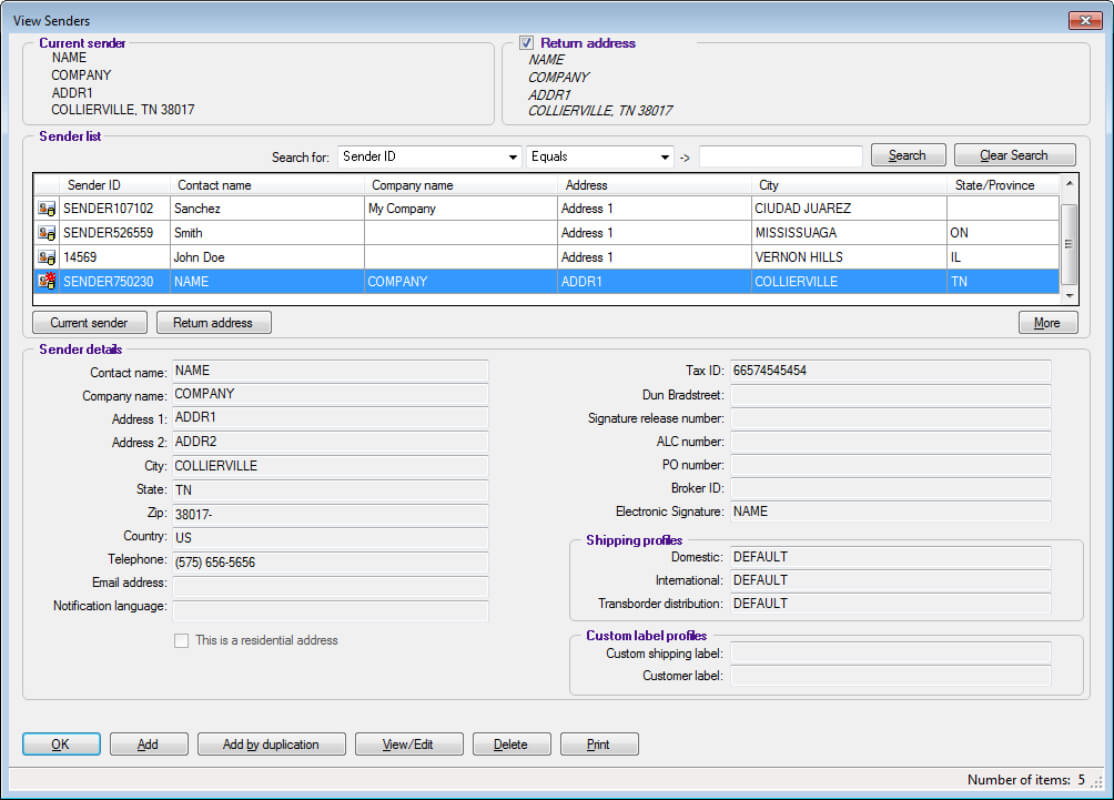Click the Contact name field showing NAME
The height and width of the screenshot is (800, 1114).
tap(330, 371)
